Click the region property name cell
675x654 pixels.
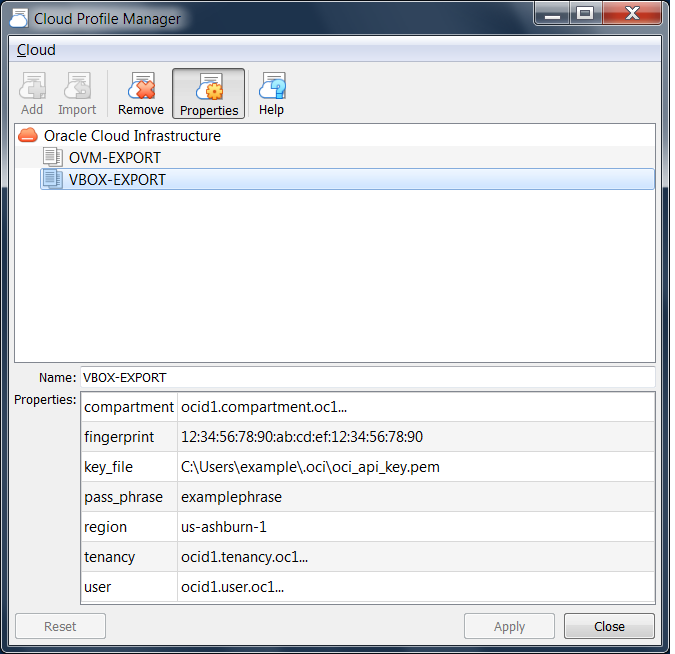click(x=129, y=527)
